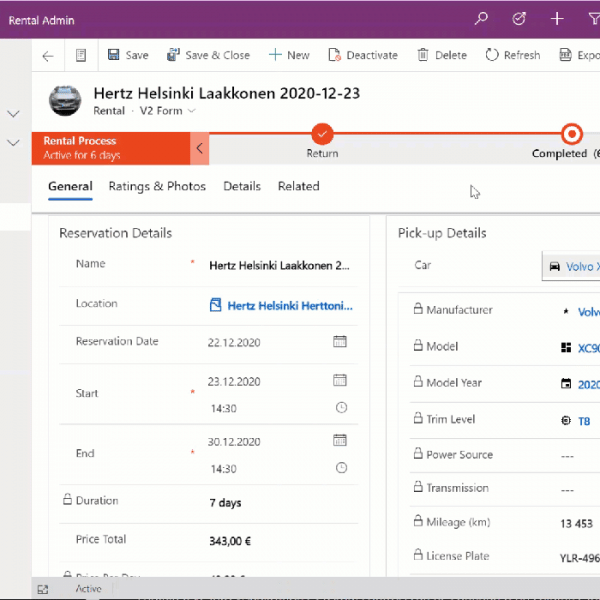Open the XC90 model link

click(x=589, y=348)
